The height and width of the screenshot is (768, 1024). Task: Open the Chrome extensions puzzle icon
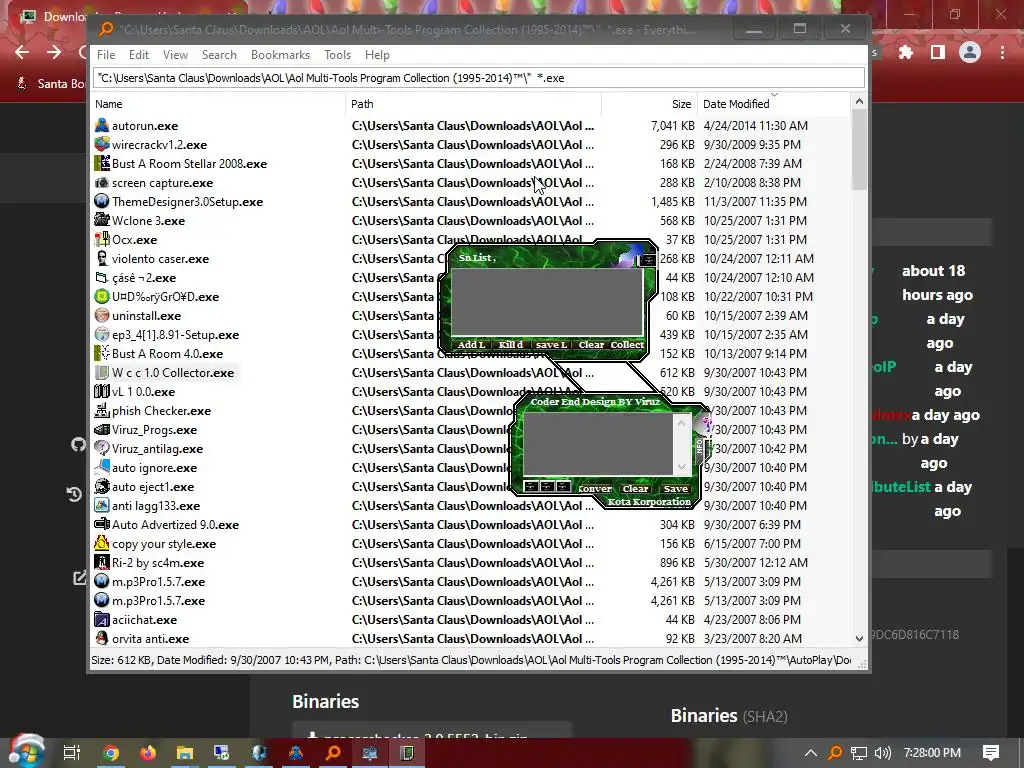[906, 52]
